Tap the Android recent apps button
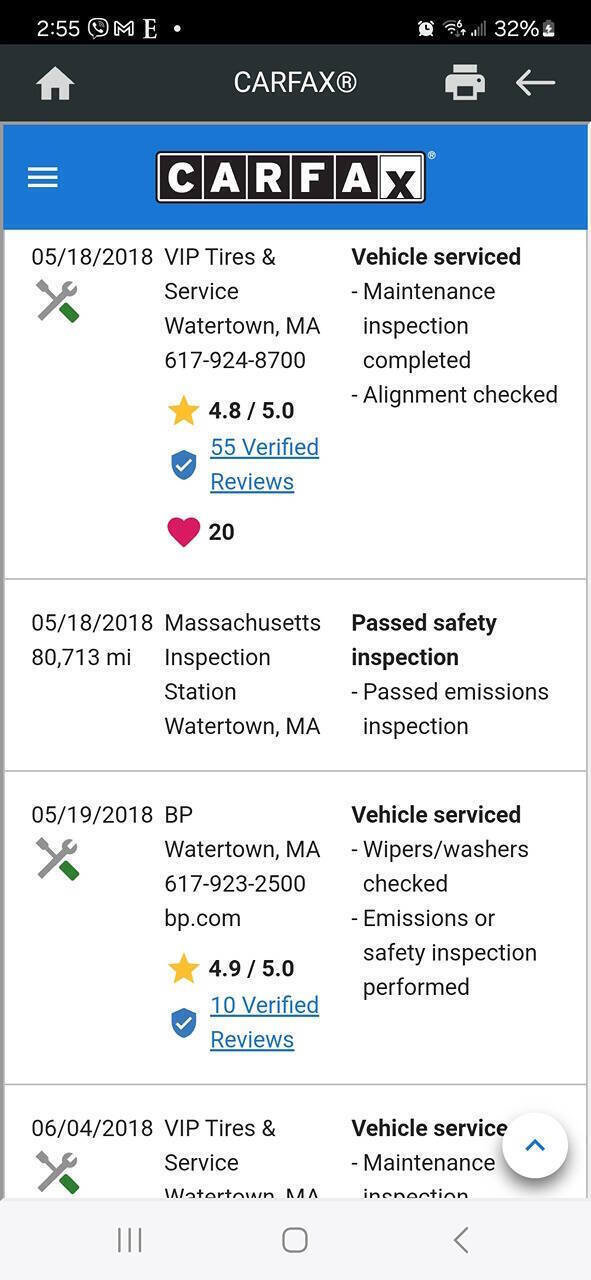The height and width of the screenshot is (1280, 591). (x=129, y=1240)
